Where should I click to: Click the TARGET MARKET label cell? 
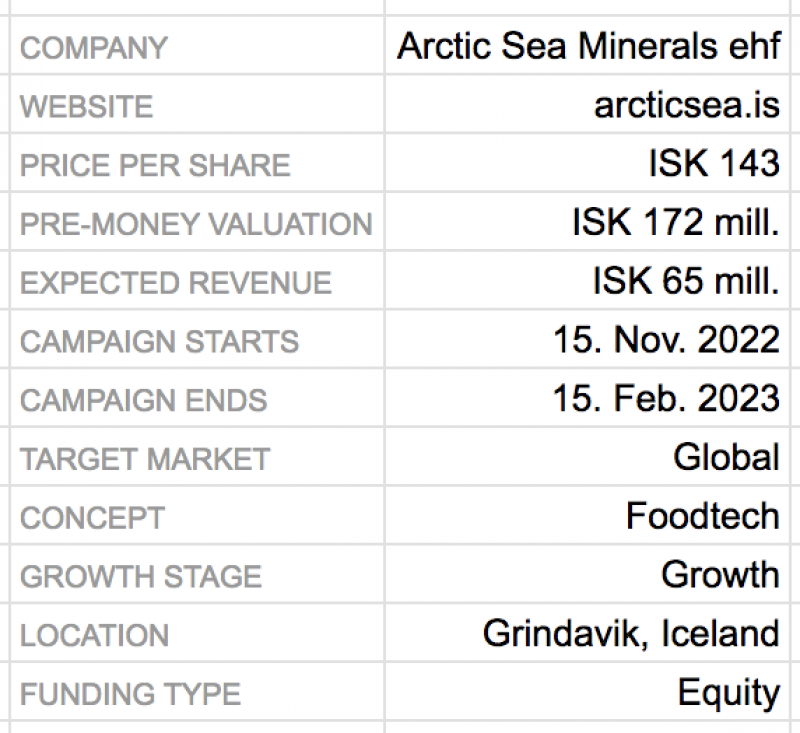coord(145,459)
